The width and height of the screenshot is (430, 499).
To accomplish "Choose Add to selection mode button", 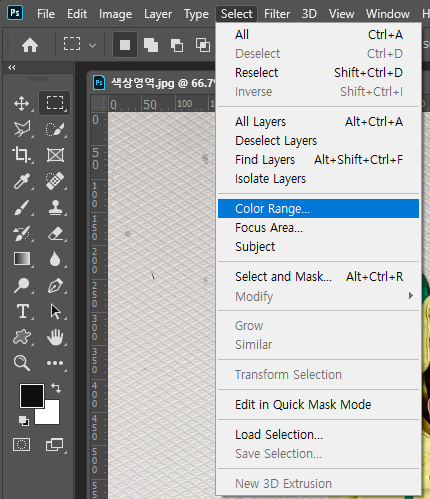I will [x=151, y=45].
